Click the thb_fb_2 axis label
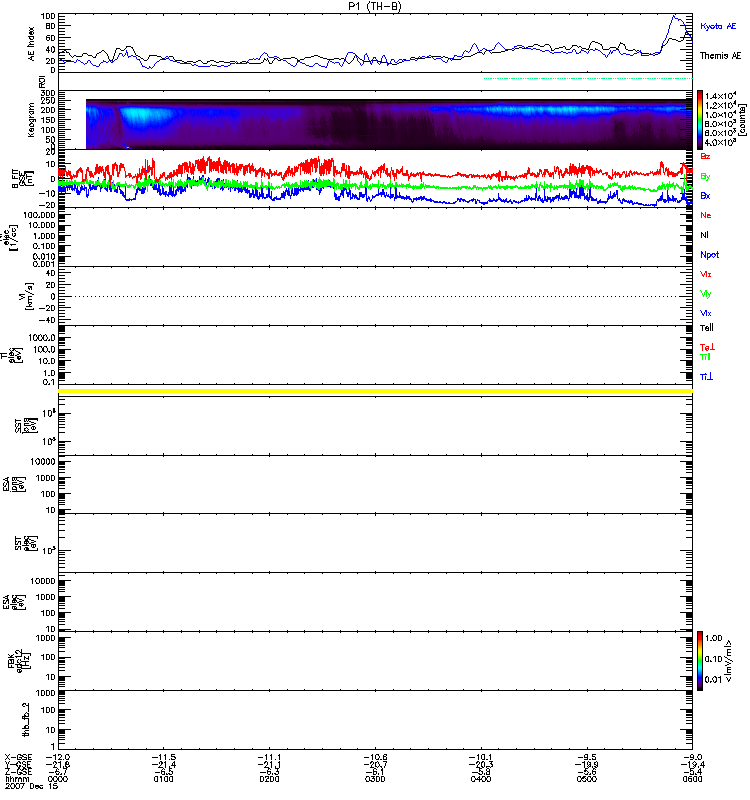The width and height of the screenshot is (750, 800). pyautogui.click(x=26, y=719)
